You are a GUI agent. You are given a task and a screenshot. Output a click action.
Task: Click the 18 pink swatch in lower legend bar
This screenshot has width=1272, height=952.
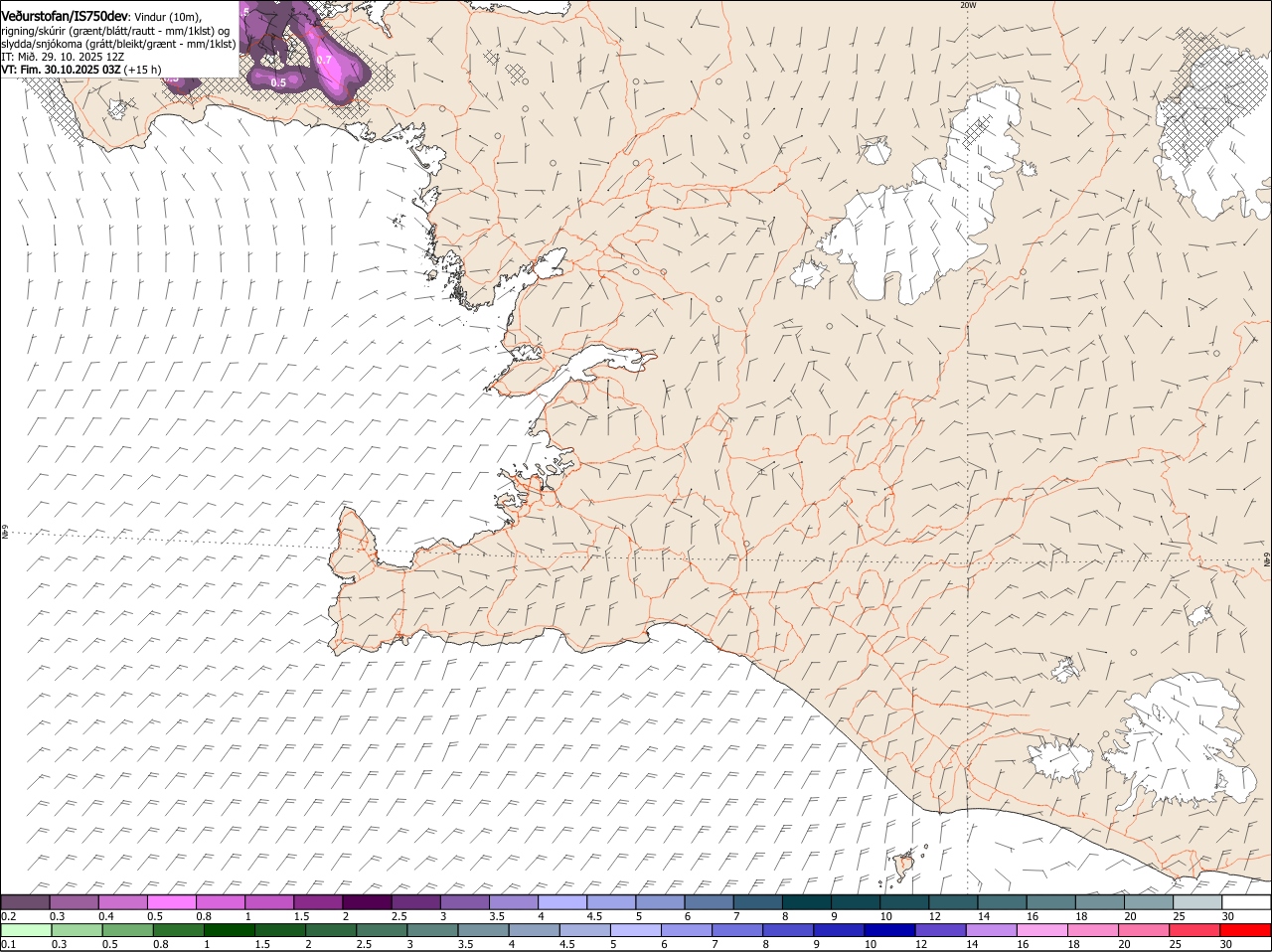[x=1092, y=930]
